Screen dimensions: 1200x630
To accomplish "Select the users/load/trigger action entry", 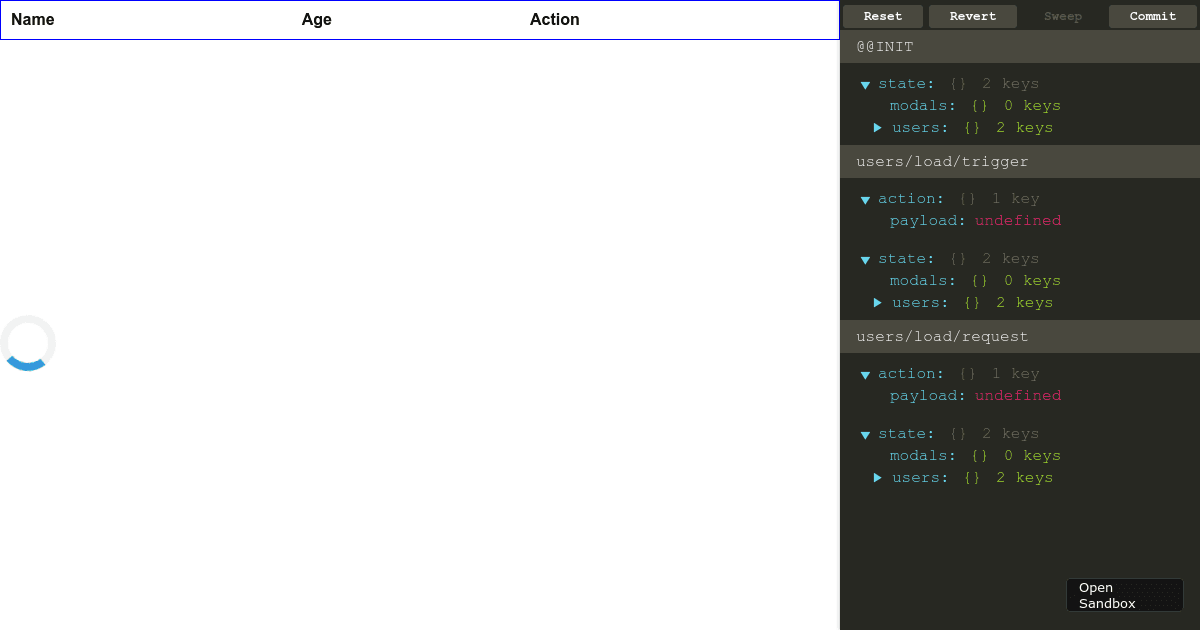I will (x=1020, y=161).
